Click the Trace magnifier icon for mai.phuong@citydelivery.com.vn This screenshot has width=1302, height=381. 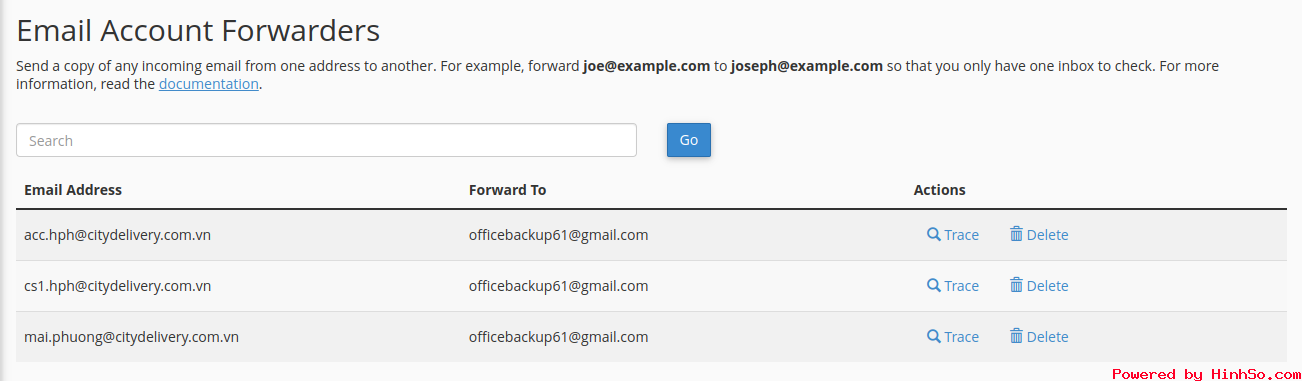[933, 336]
